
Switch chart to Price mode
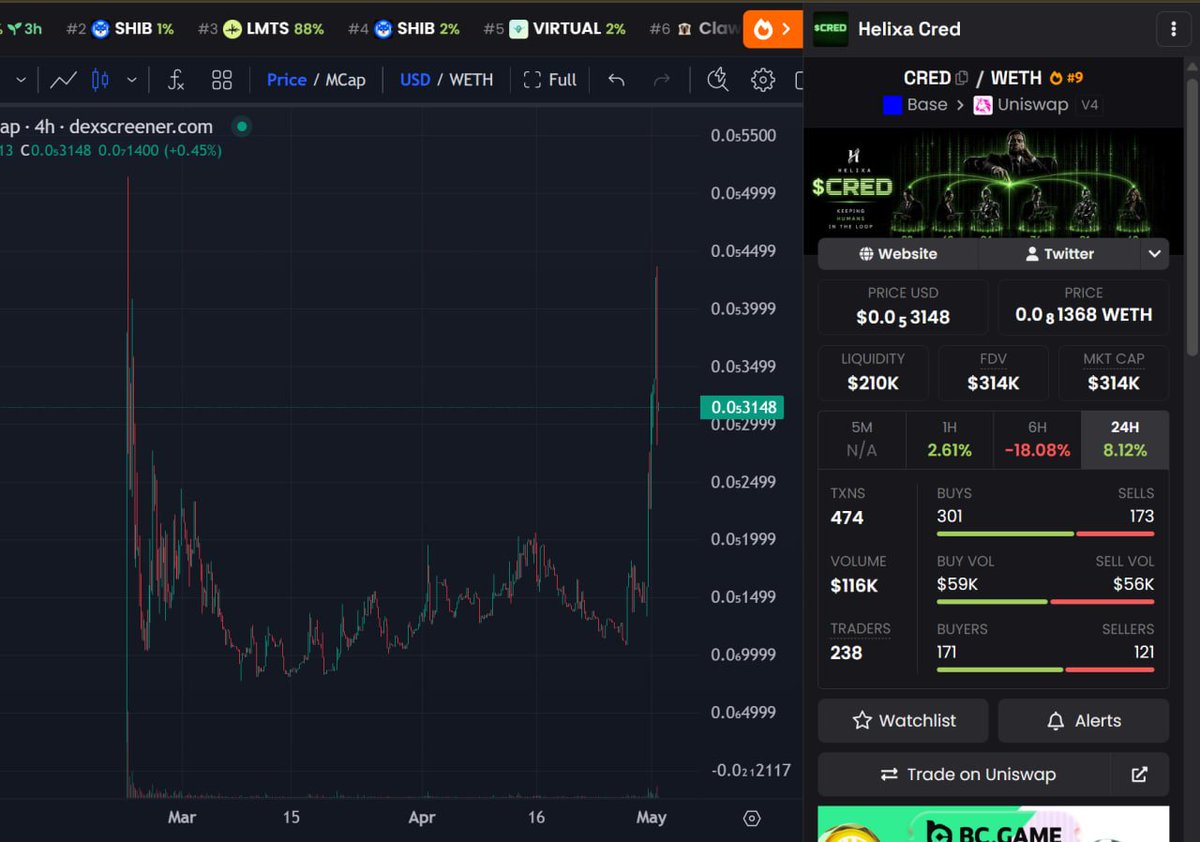(286, 80)
